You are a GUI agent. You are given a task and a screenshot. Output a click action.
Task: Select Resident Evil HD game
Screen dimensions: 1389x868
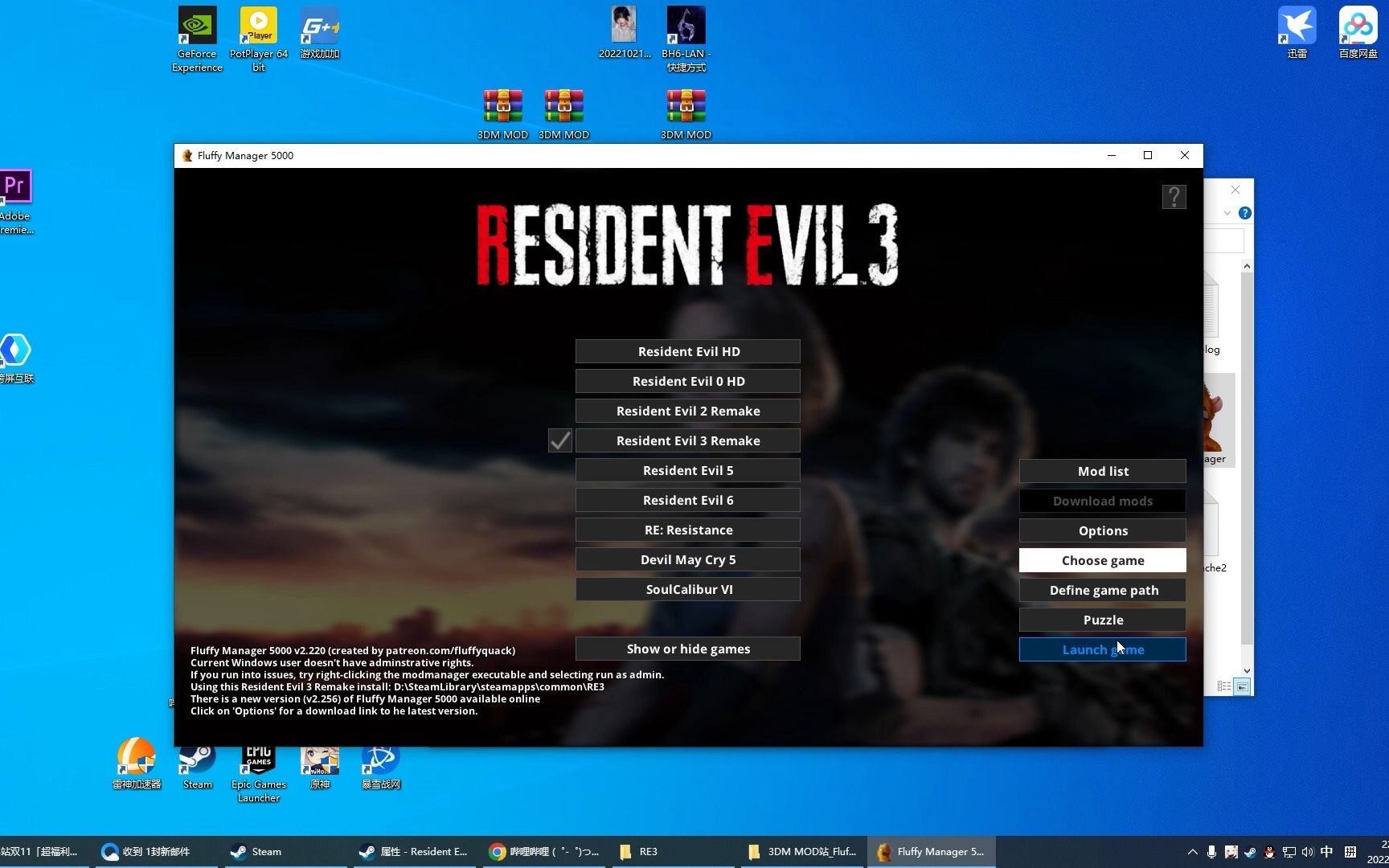[688, 351]
